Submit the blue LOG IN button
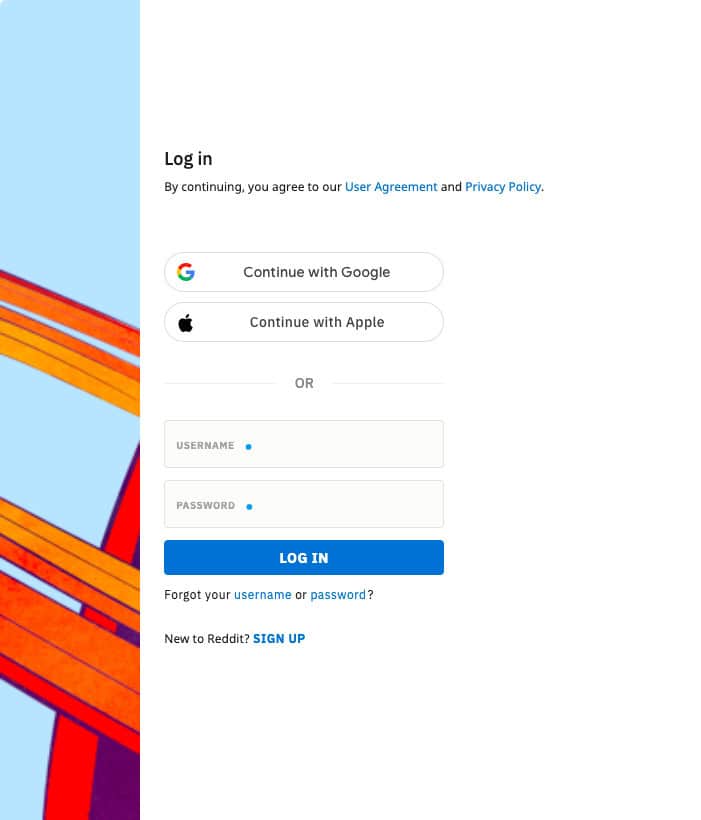The image size is (701, 820). [x=304, y=557]
